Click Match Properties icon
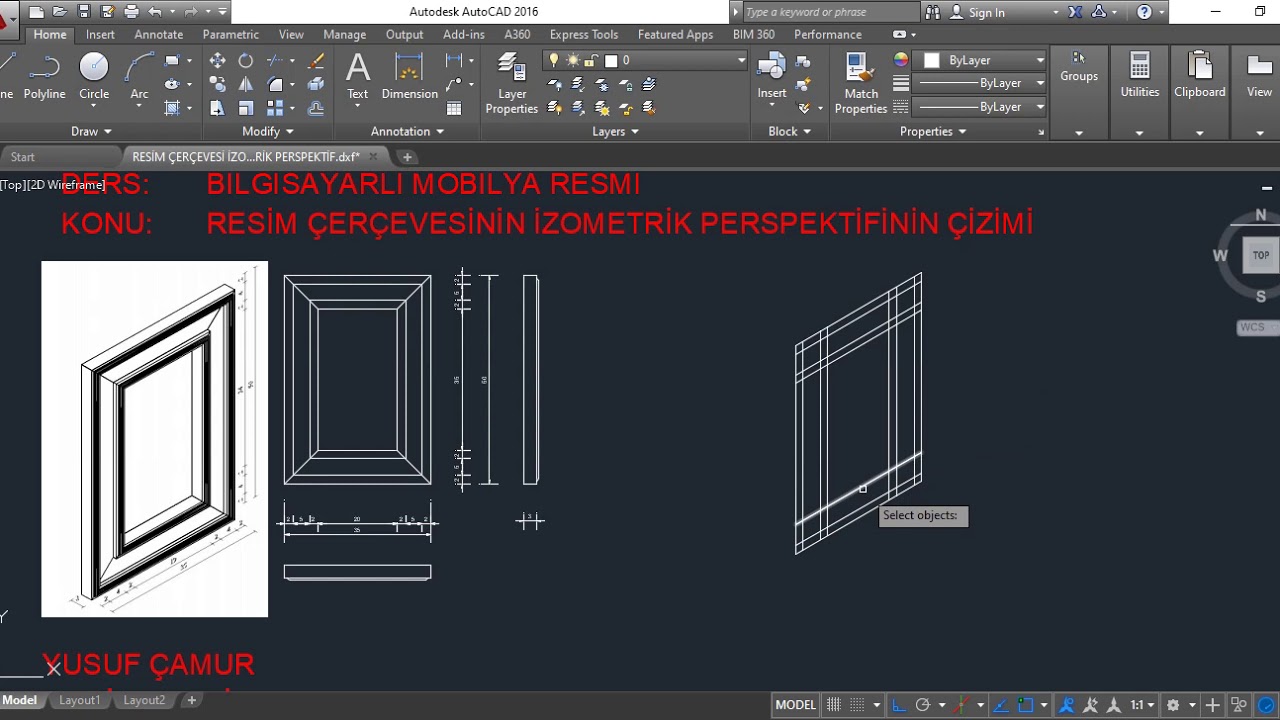 pos(861,84)
